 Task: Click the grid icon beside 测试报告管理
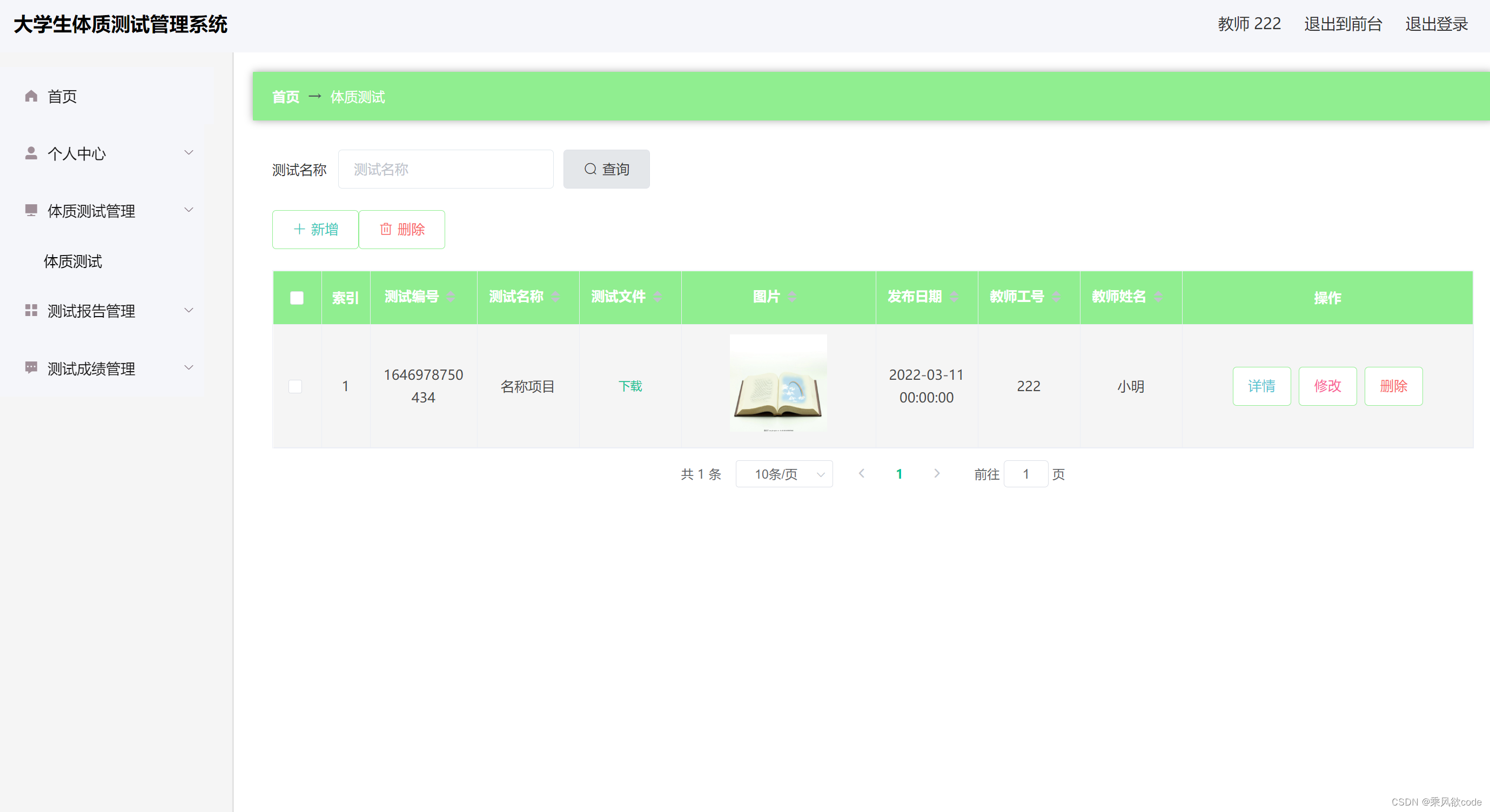click(31, 311)
